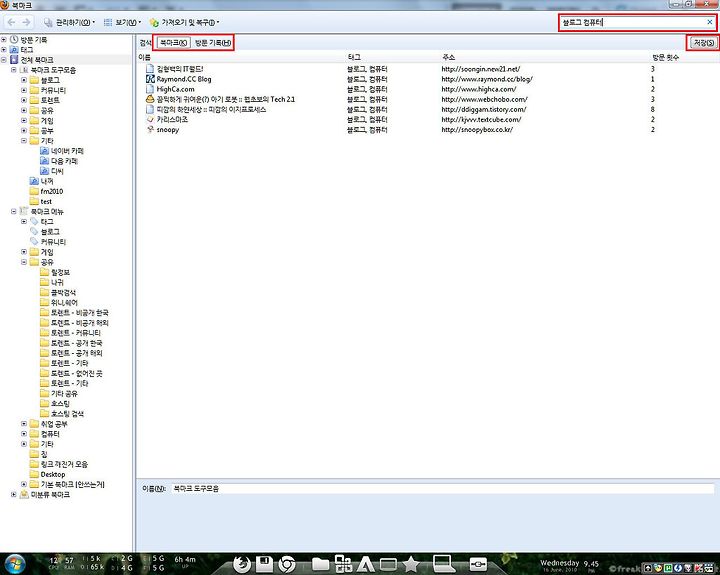This screenshot has height=575, width=720.
Task: Toggle the 방문 기록(H) search scope button
Action: pyautogui.click(x=213, y=43)
